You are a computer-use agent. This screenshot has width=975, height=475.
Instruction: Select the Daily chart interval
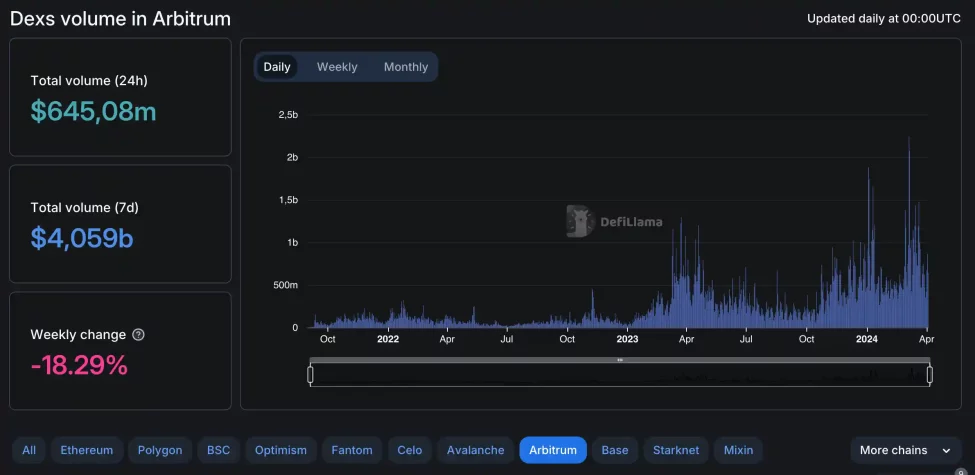(277, 67)
